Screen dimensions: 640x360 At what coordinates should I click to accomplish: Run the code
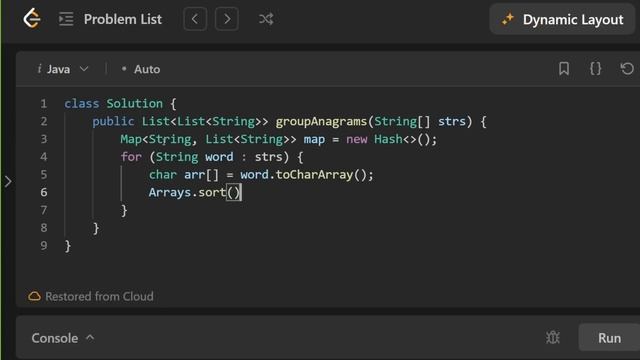609,338
